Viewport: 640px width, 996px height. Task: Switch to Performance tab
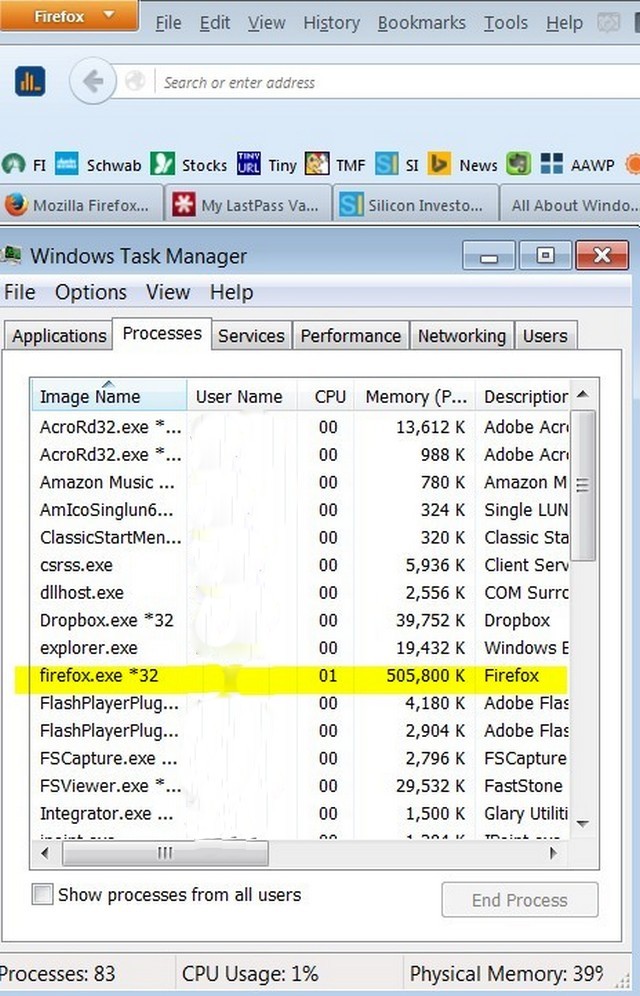[x=350, y=335]
